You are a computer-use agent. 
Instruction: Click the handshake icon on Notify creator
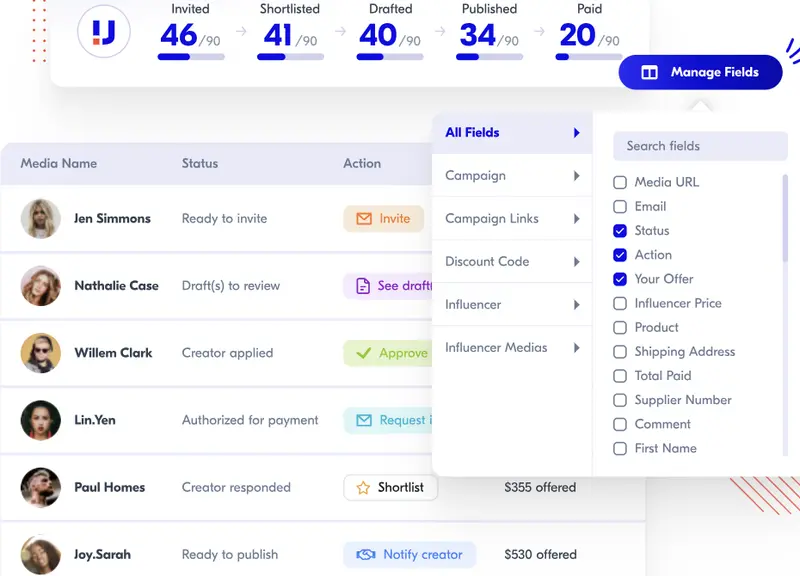point(366,554)
